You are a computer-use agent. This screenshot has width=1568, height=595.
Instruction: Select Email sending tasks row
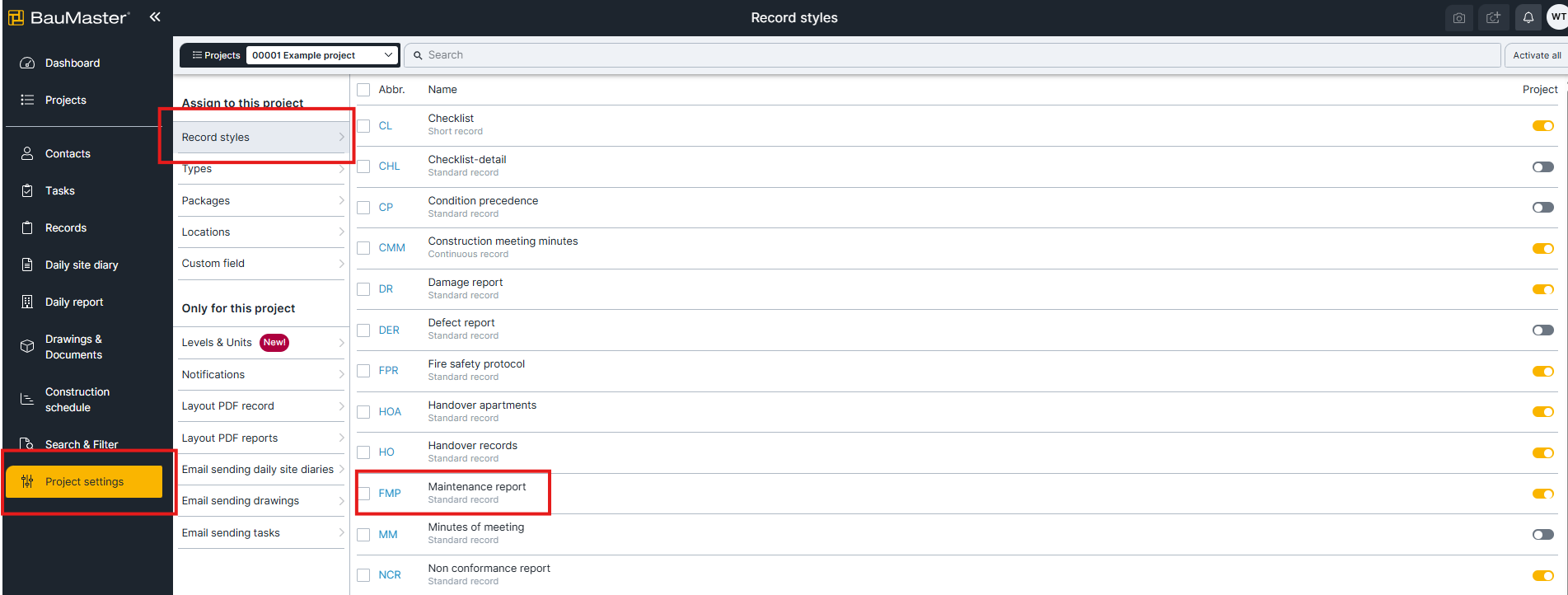pyautogui.click(x=261, y=533)
